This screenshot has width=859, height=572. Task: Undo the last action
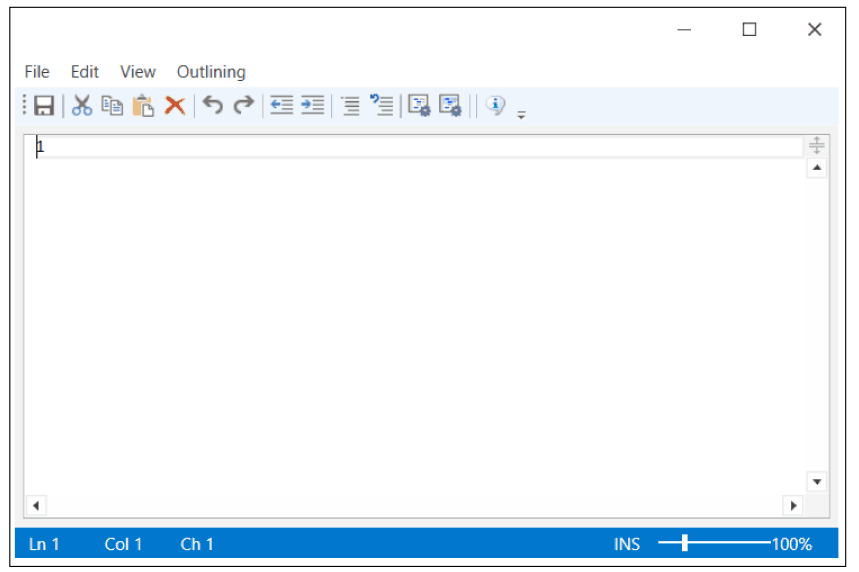coord(212,105)
